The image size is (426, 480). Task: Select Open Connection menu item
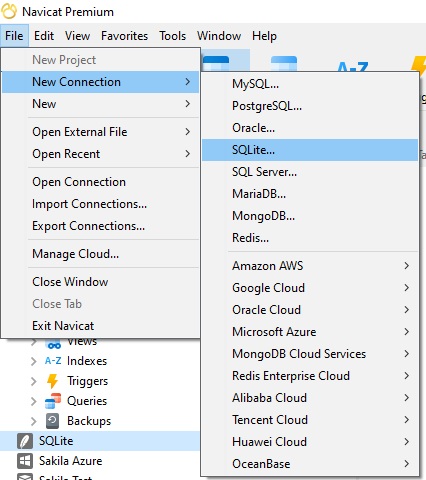tap(100, 182)
